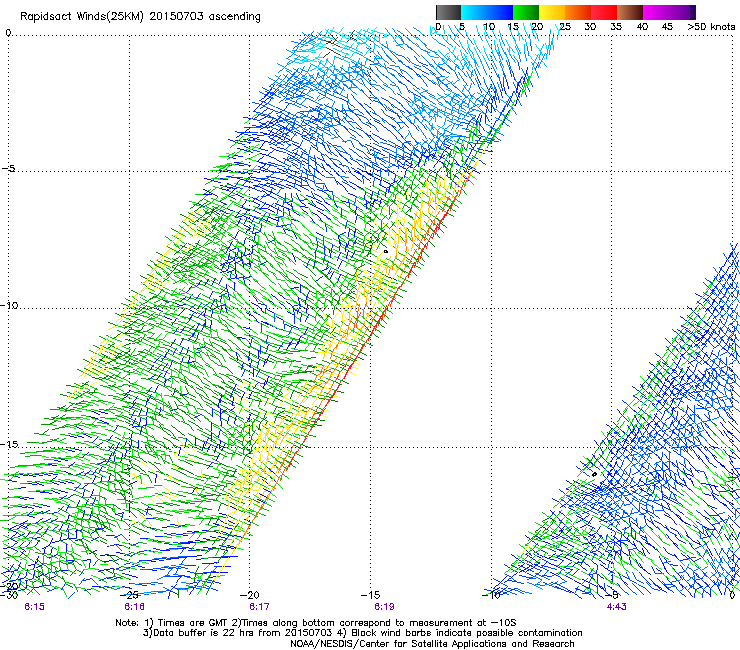Click the longitude label '-15' on bottom axis
Screen dimensions: 740x650
(x=370, y=595)
